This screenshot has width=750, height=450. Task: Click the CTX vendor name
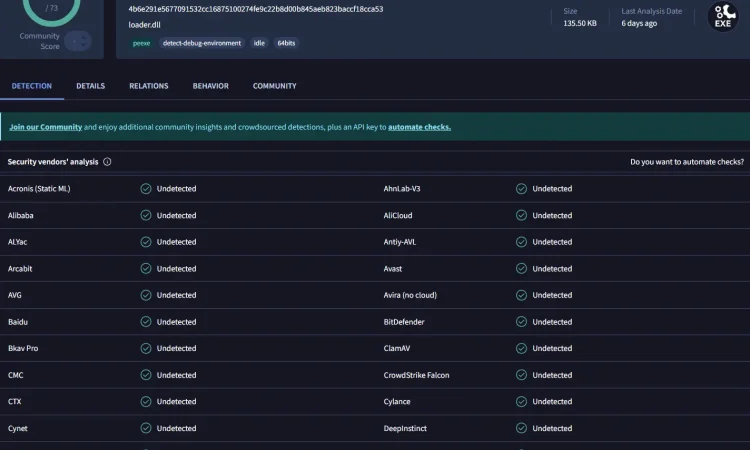(14, 401)
